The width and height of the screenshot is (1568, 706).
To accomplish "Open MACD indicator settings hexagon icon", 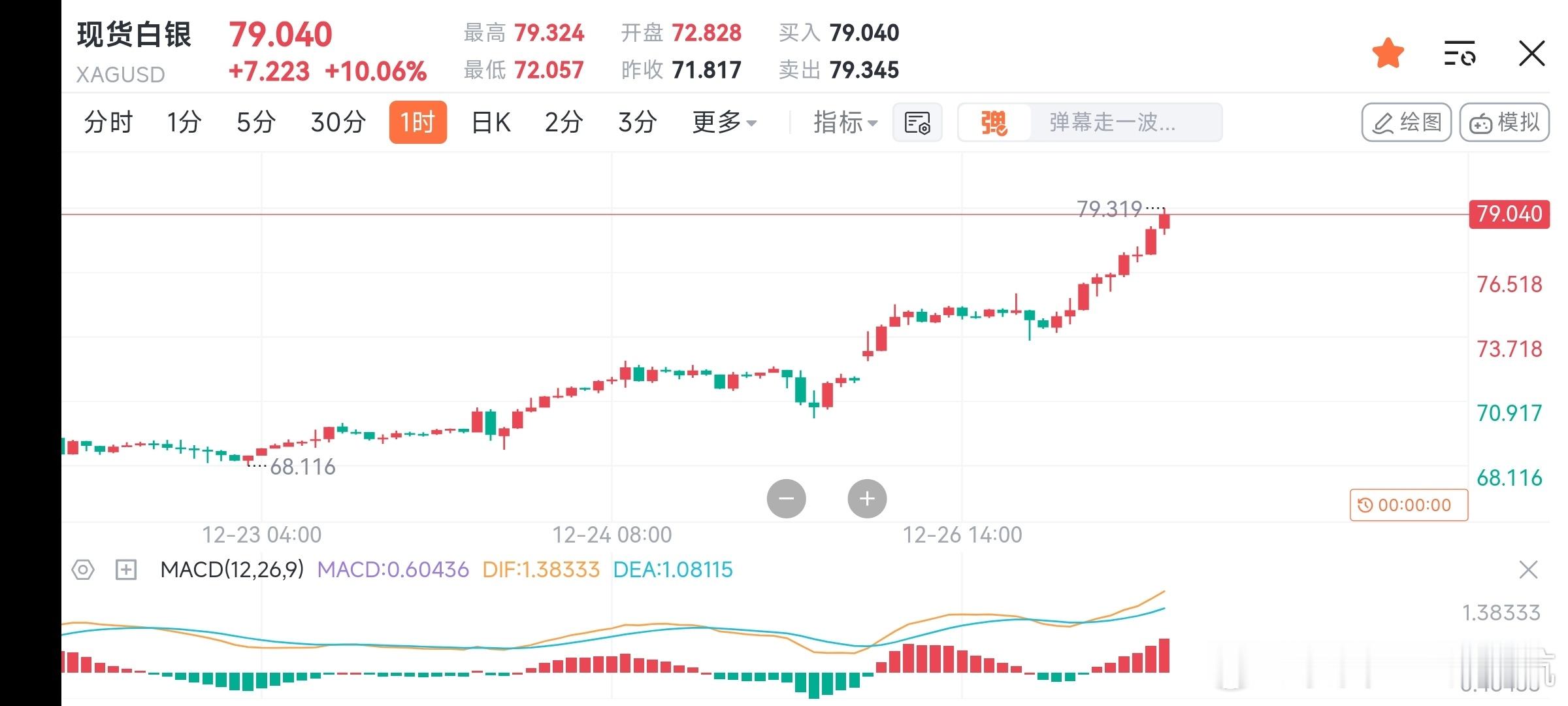I will coord(83,570).
